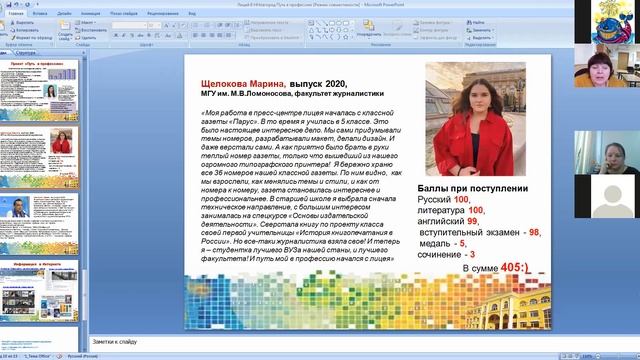Click Эффекты для фигур button
This screenshot has width=640, height=360.
(436, 38)
